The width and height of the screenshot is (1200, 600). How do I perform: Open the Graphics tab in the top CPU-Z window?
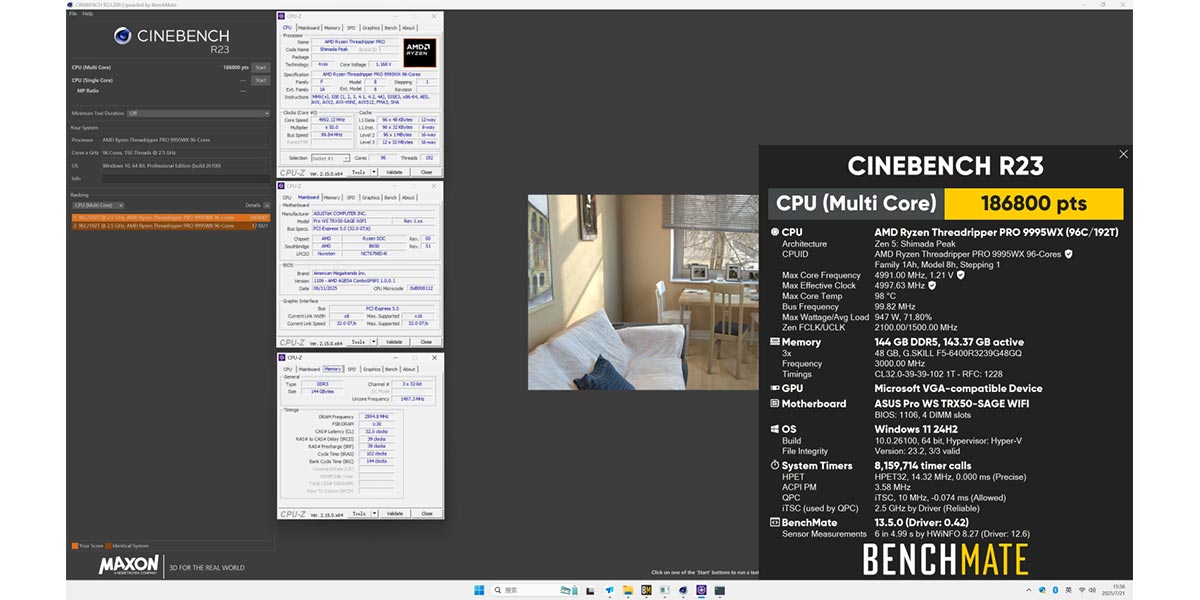click(x=370, y=28)
